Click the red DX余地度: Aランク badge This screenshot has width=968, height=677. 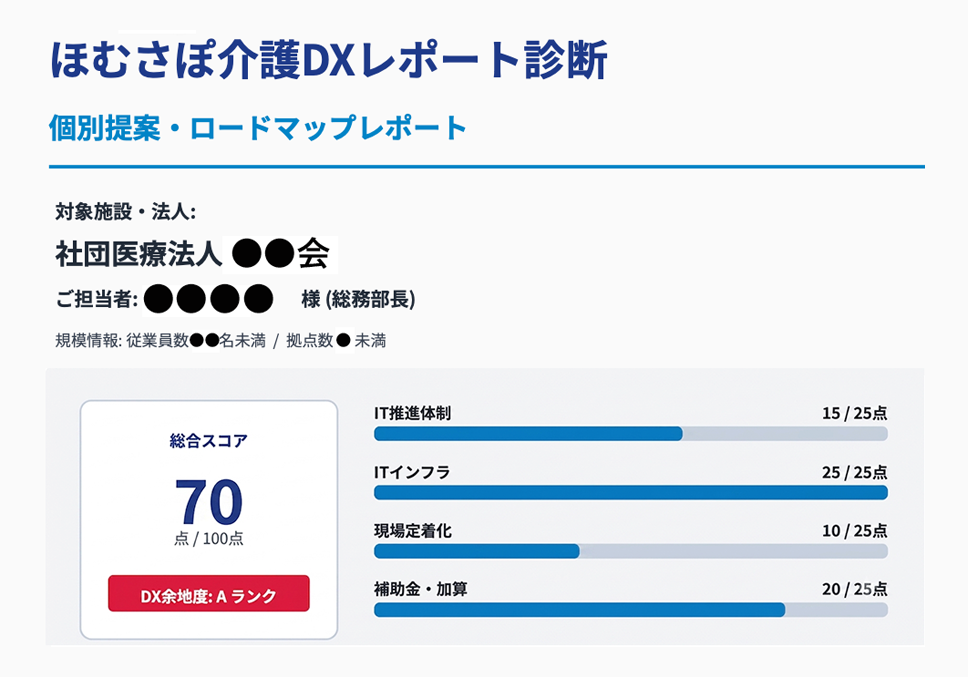click(209, 594)
